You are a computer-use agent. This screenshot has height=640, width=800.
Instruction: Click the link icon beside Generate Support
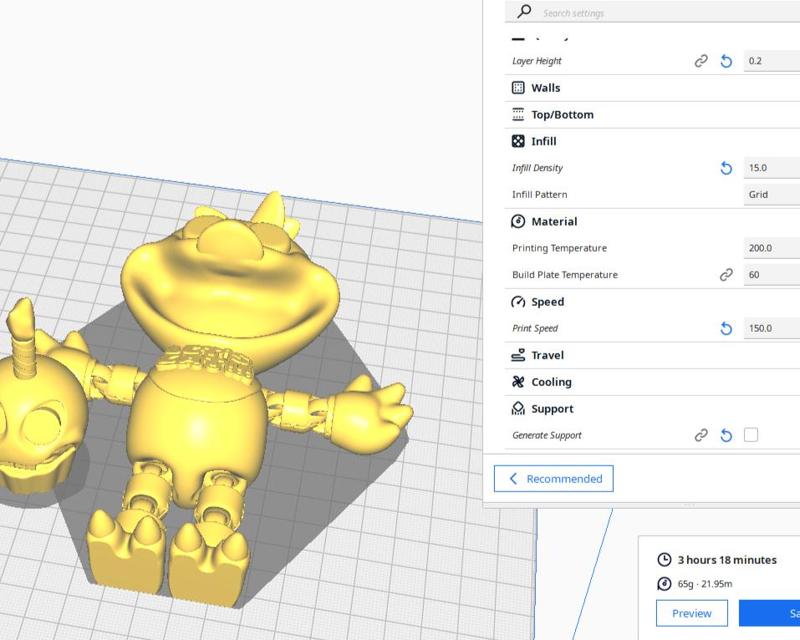click(x=701, y=435)
